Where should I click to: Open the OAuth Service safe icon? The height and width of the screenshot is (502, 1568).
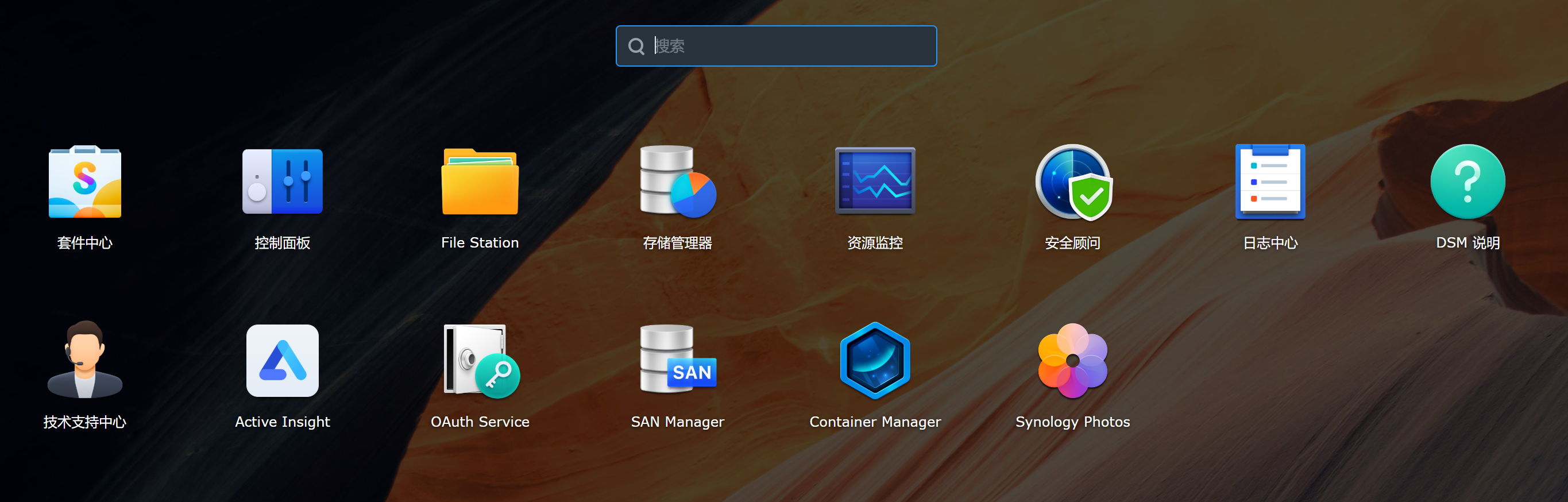[480, 360]
